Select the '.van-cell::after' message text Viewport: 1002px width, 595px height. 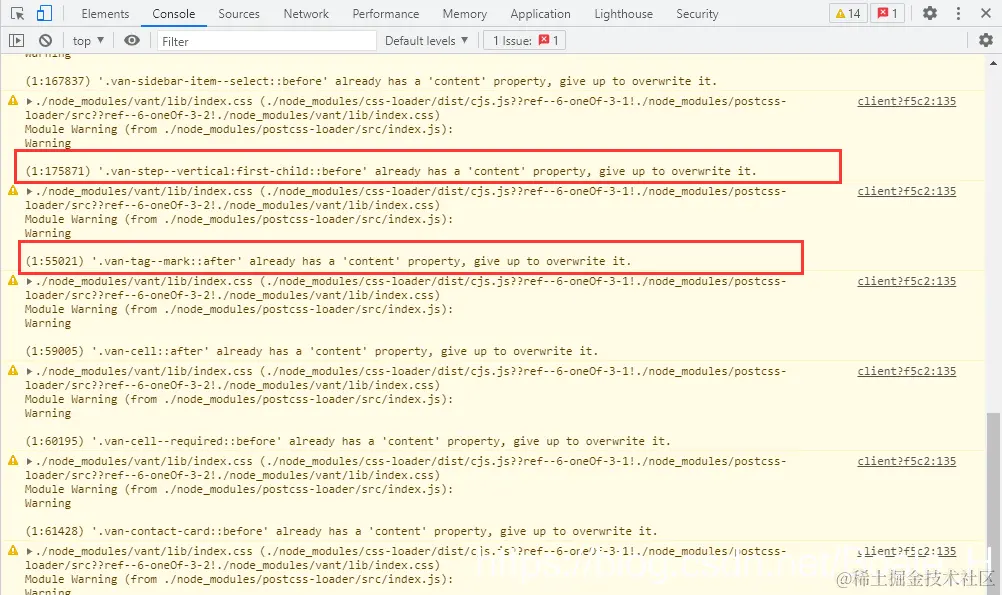(311, 352)
